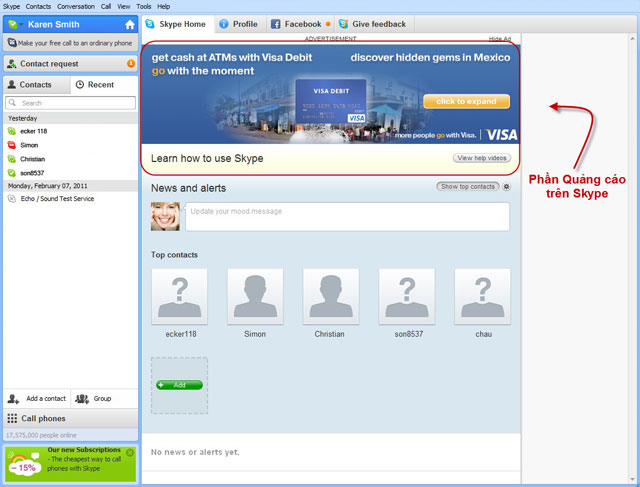
Task: Open Echo / Sound Test Service conversation
Action: [x=70, y=198]
